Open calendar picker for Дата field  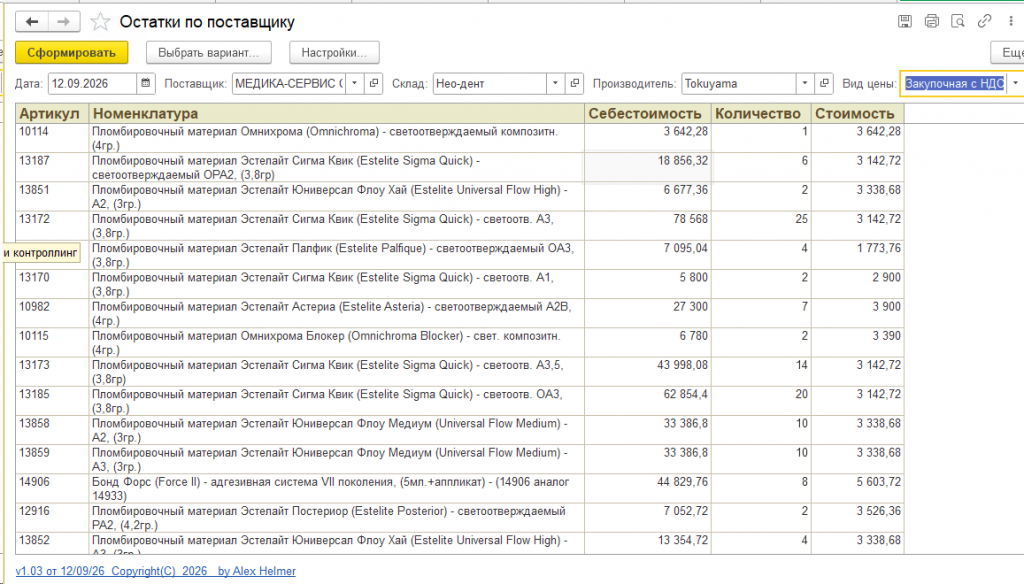146,84
